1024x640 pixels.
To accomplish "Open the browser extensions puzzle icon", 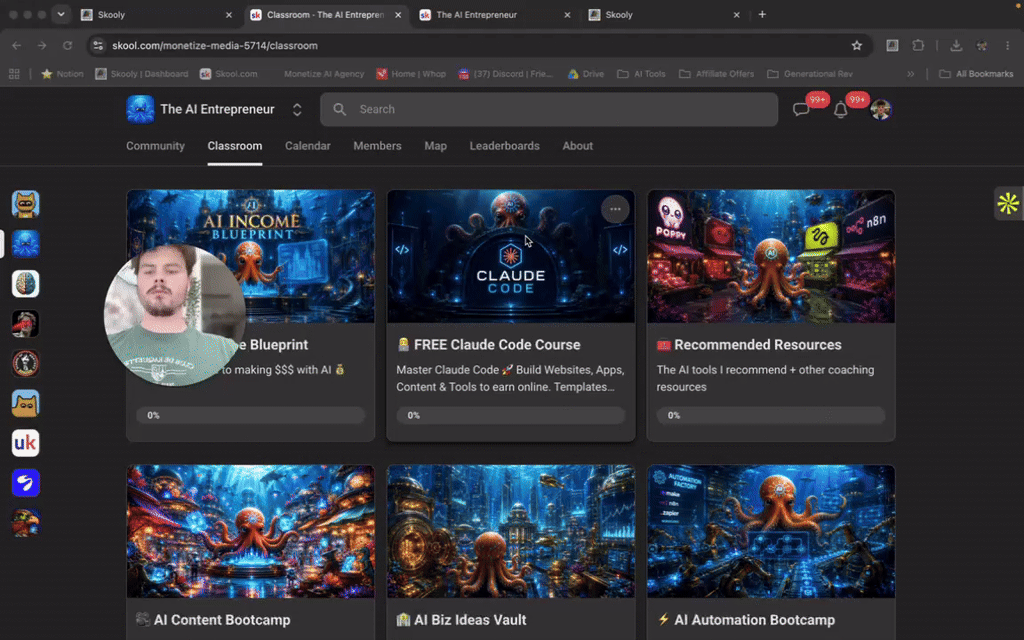I will [918, 45].
